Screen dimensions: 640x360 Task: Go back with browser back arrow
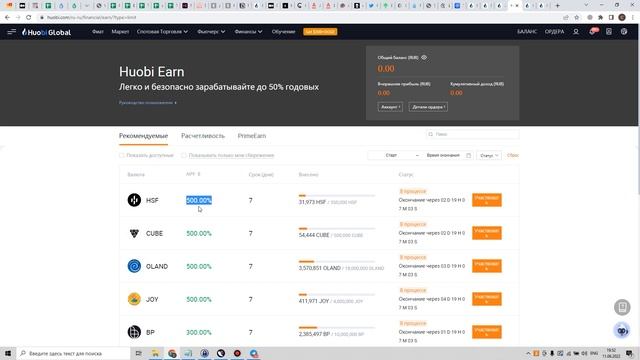(7, 18)
